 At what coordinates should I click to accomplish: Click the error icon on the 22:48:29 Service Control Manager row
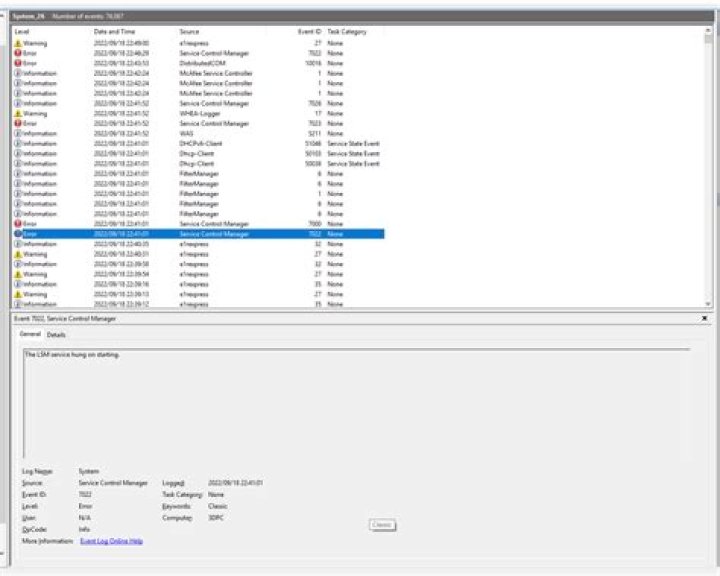point(18,53)
